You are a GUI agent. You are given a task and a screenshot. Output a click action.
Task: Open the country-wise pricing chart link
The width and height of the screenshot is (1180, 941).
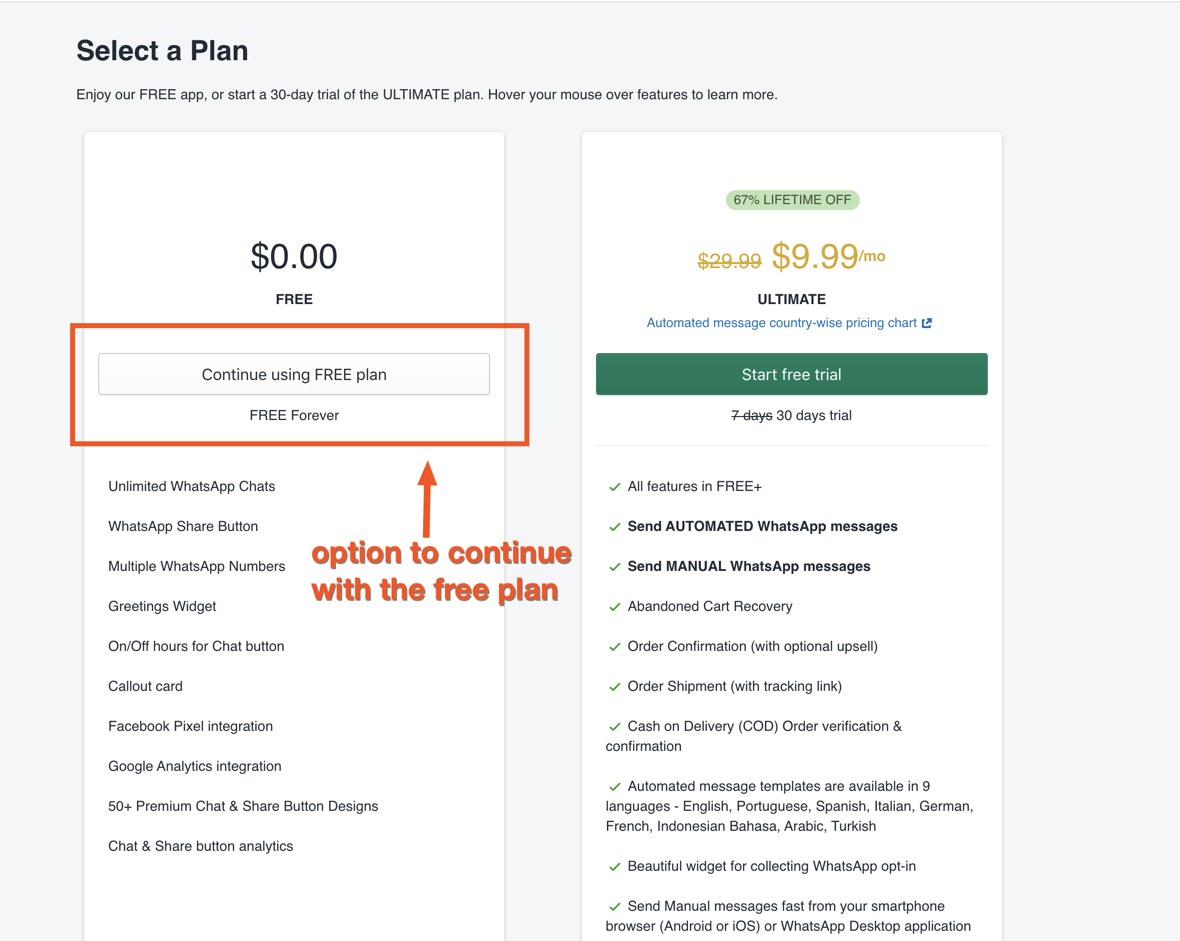pyautogui.click(x=781, y=323)
